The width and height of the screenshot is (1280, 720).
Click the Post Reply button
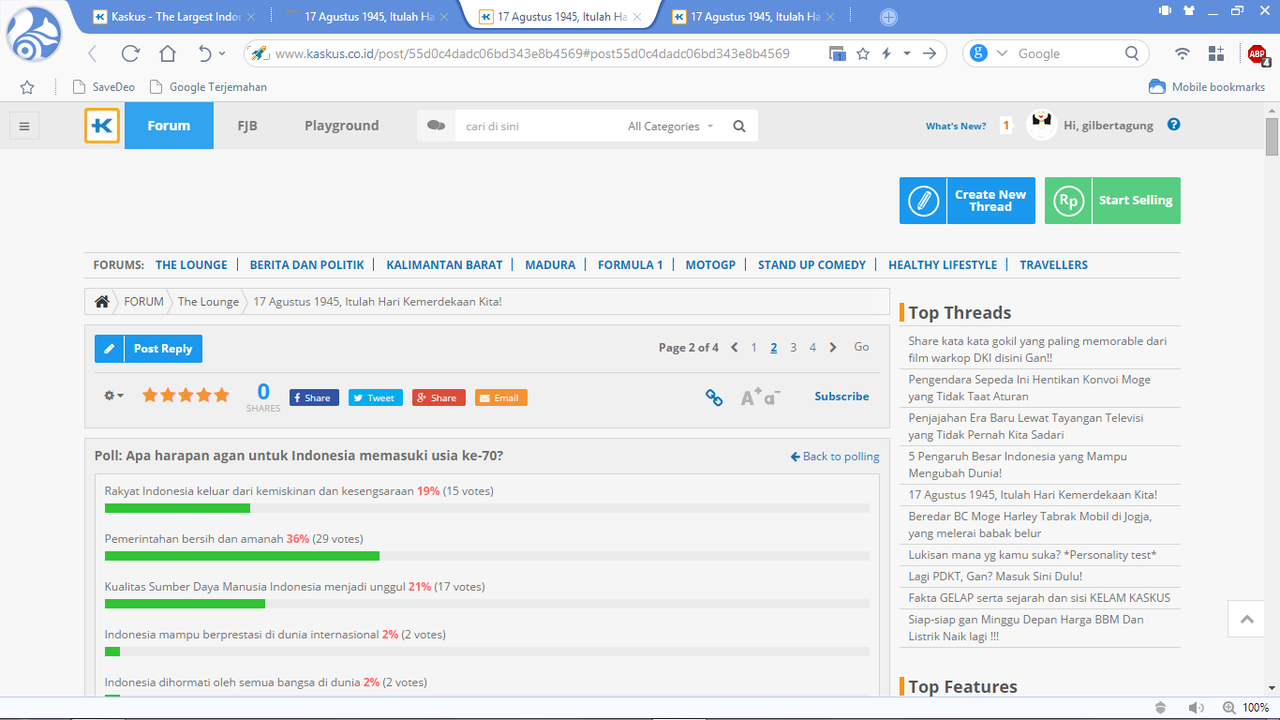tap(149, 348)
